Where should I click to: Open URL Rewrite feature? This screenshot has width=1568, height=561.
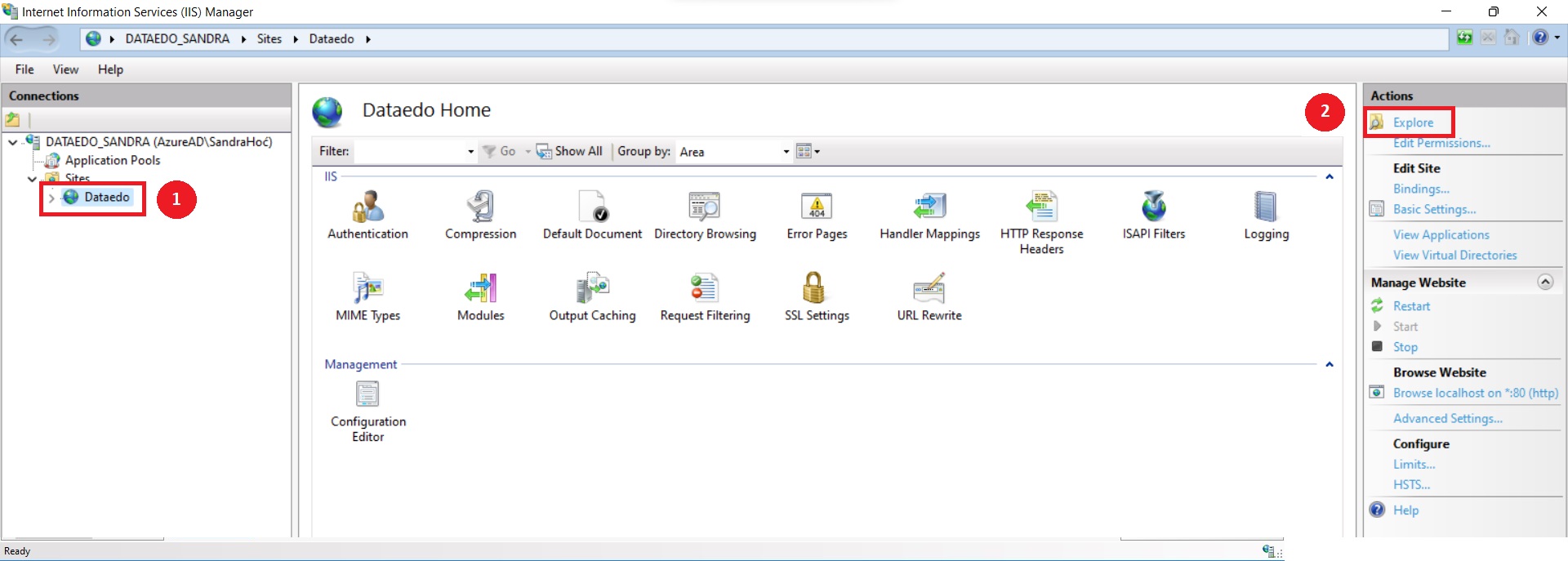[929, 297]
